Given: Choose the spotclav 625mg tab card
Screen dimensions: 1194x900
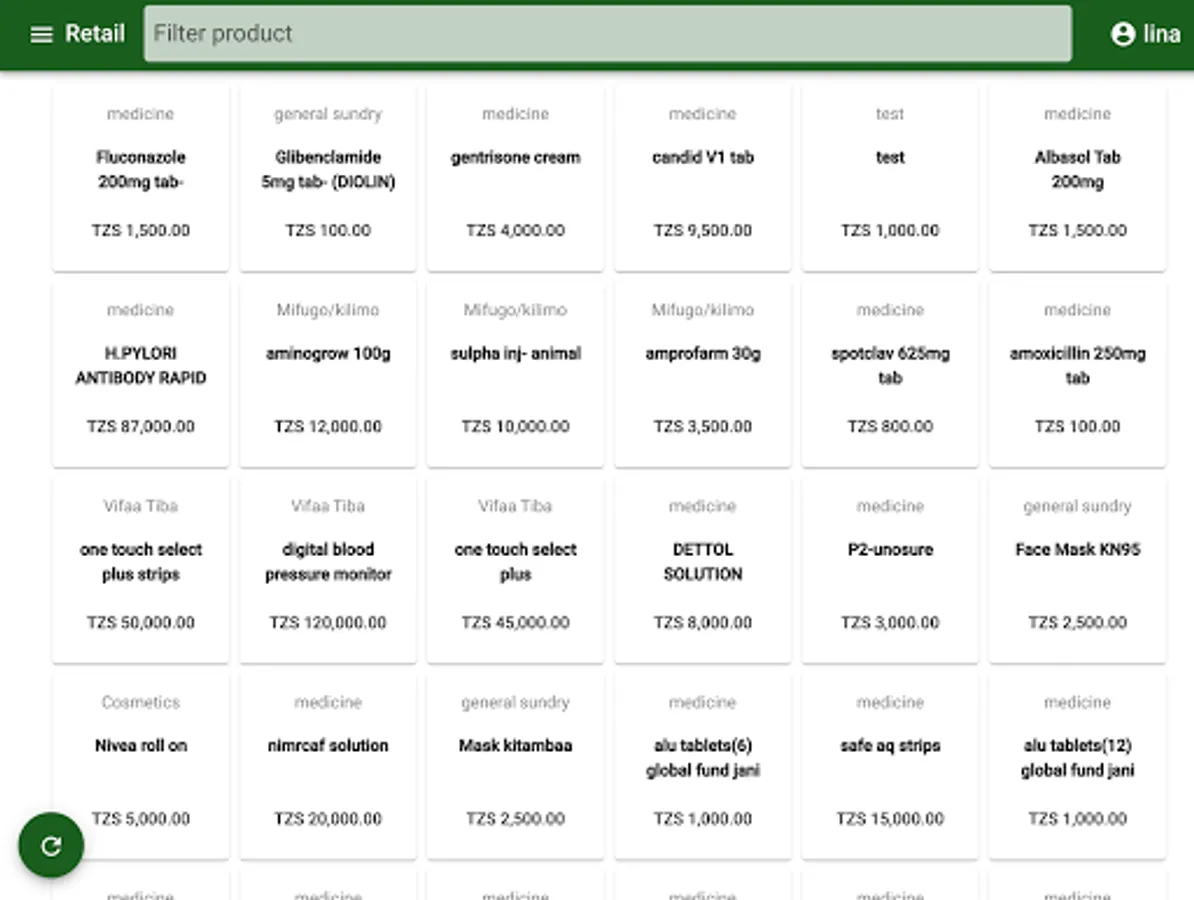Looking at the screenshot, I should [890, 374].
